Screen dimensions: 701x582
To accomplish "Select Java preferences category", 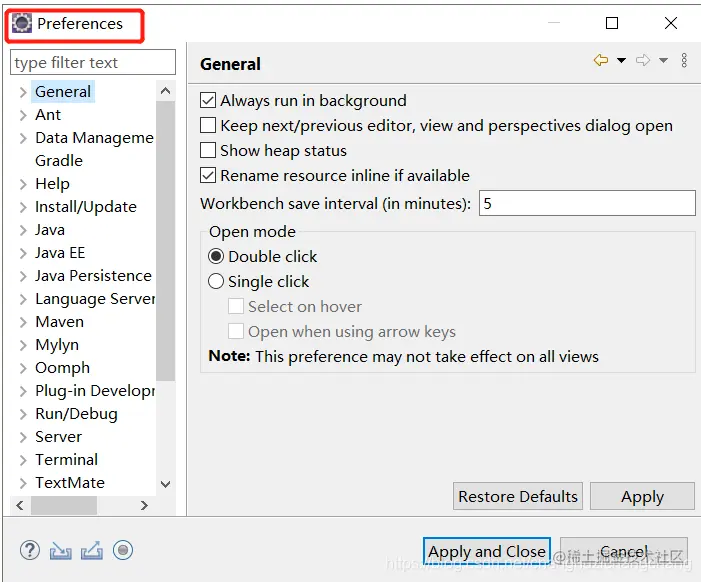I will [x=50, y=230].
